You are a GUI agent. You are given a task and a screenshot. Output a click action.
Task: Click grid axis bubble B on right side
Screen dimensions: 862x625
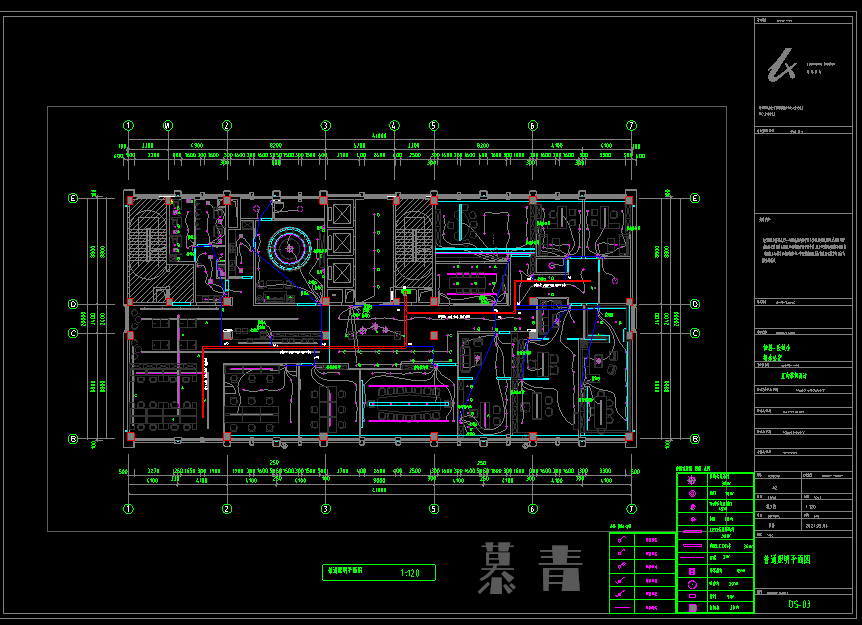(x=696, y=439)
